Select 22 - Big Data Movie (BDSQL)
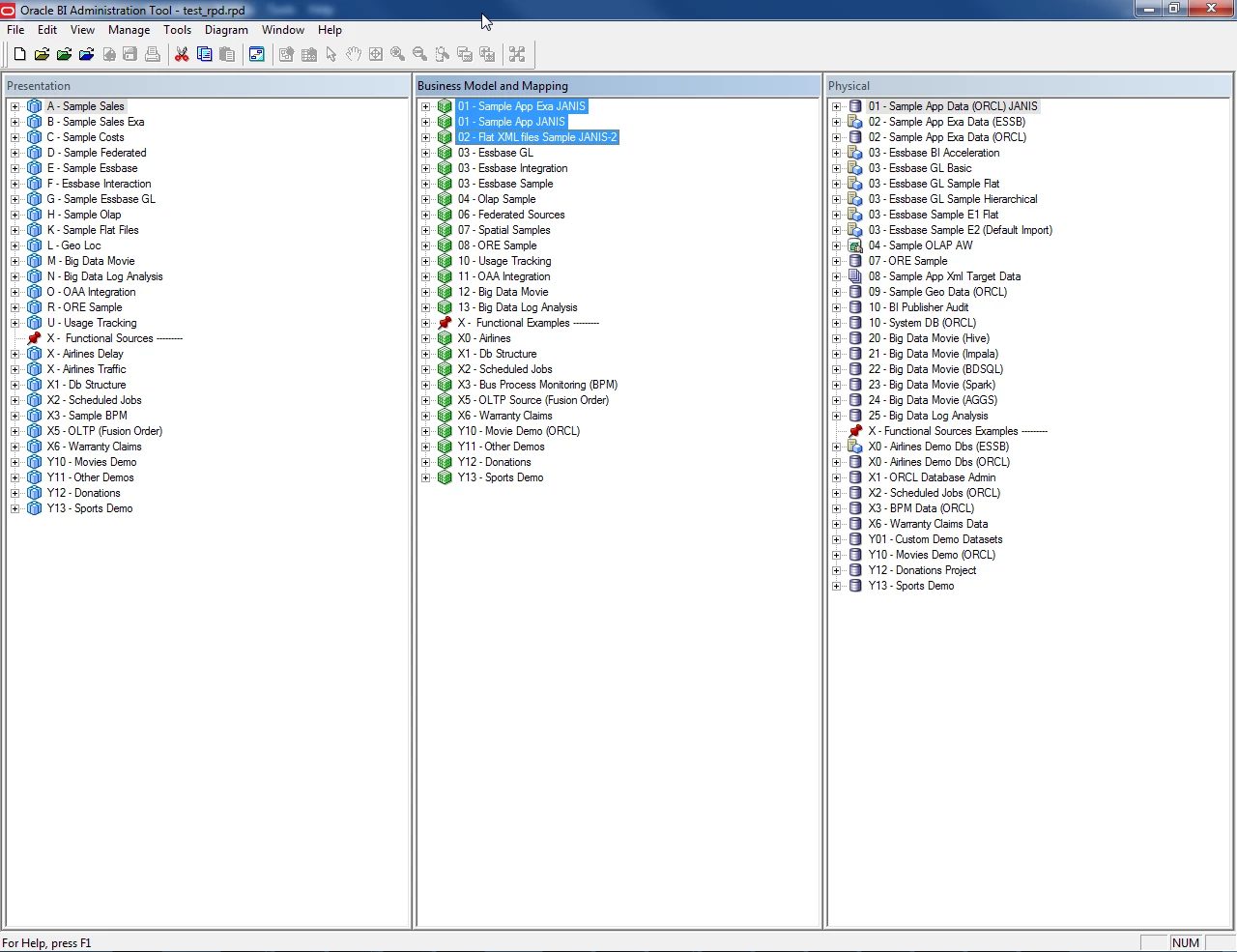Viewport: 1237px width, 952px height. click(x=935, y=369)
